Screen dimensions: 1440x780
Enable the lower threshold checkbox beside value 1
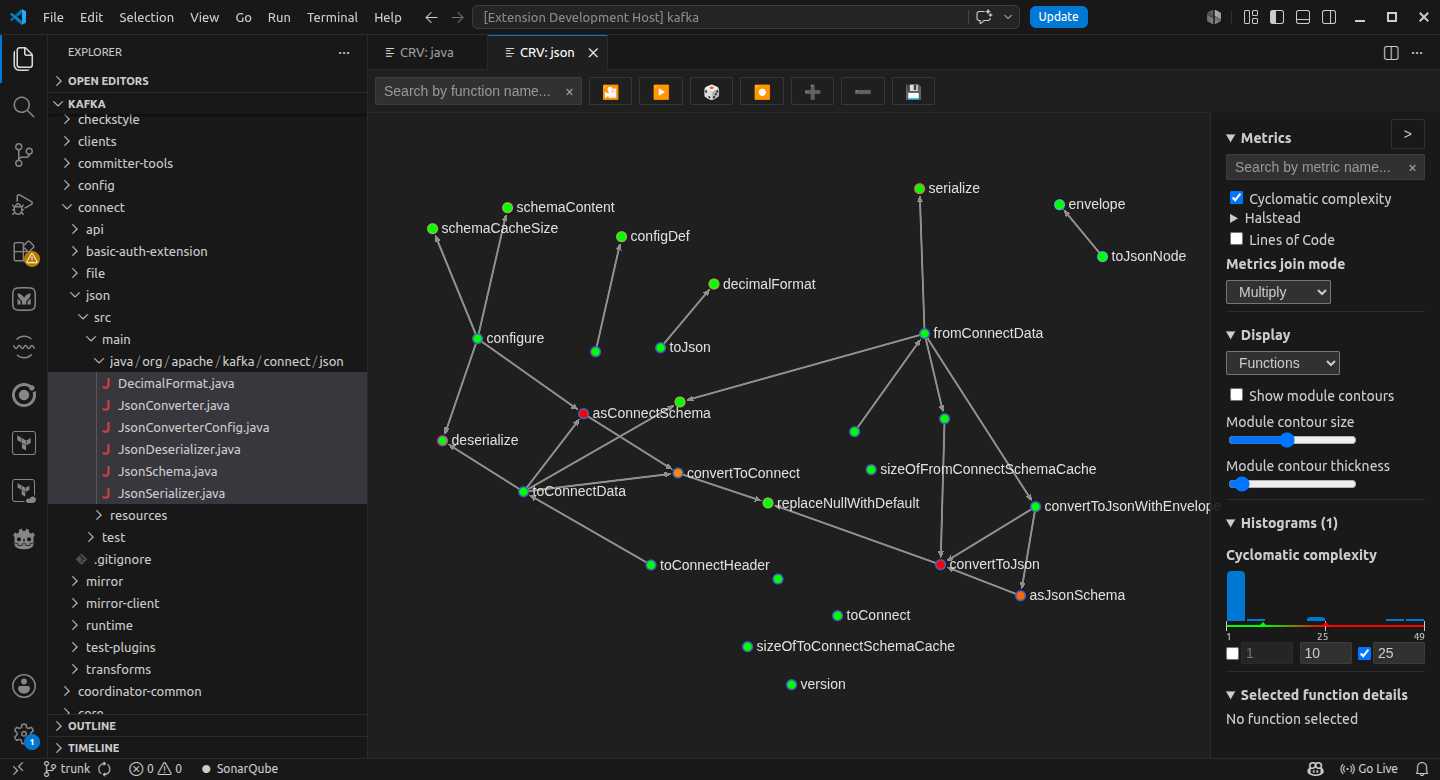coord(1233,654)
